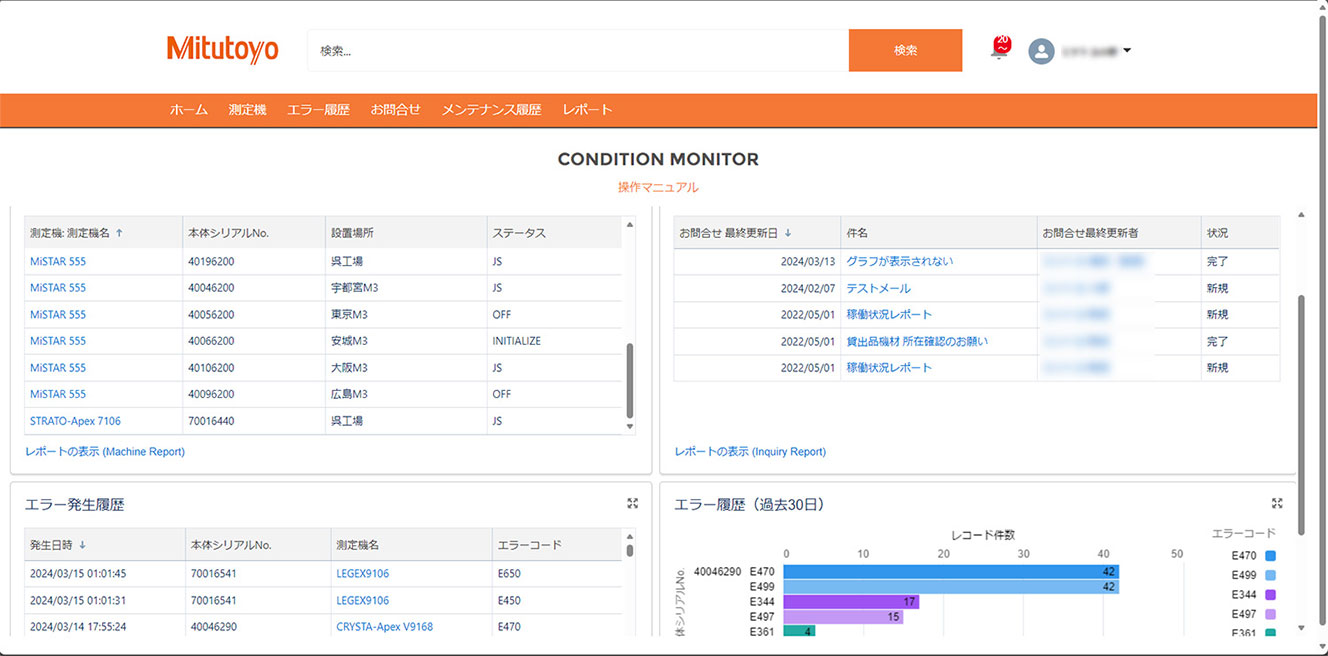Click the E344 legend color swatch
Image resolution: width=1328 pixels, height=656 pixels.
point(1270,594)
